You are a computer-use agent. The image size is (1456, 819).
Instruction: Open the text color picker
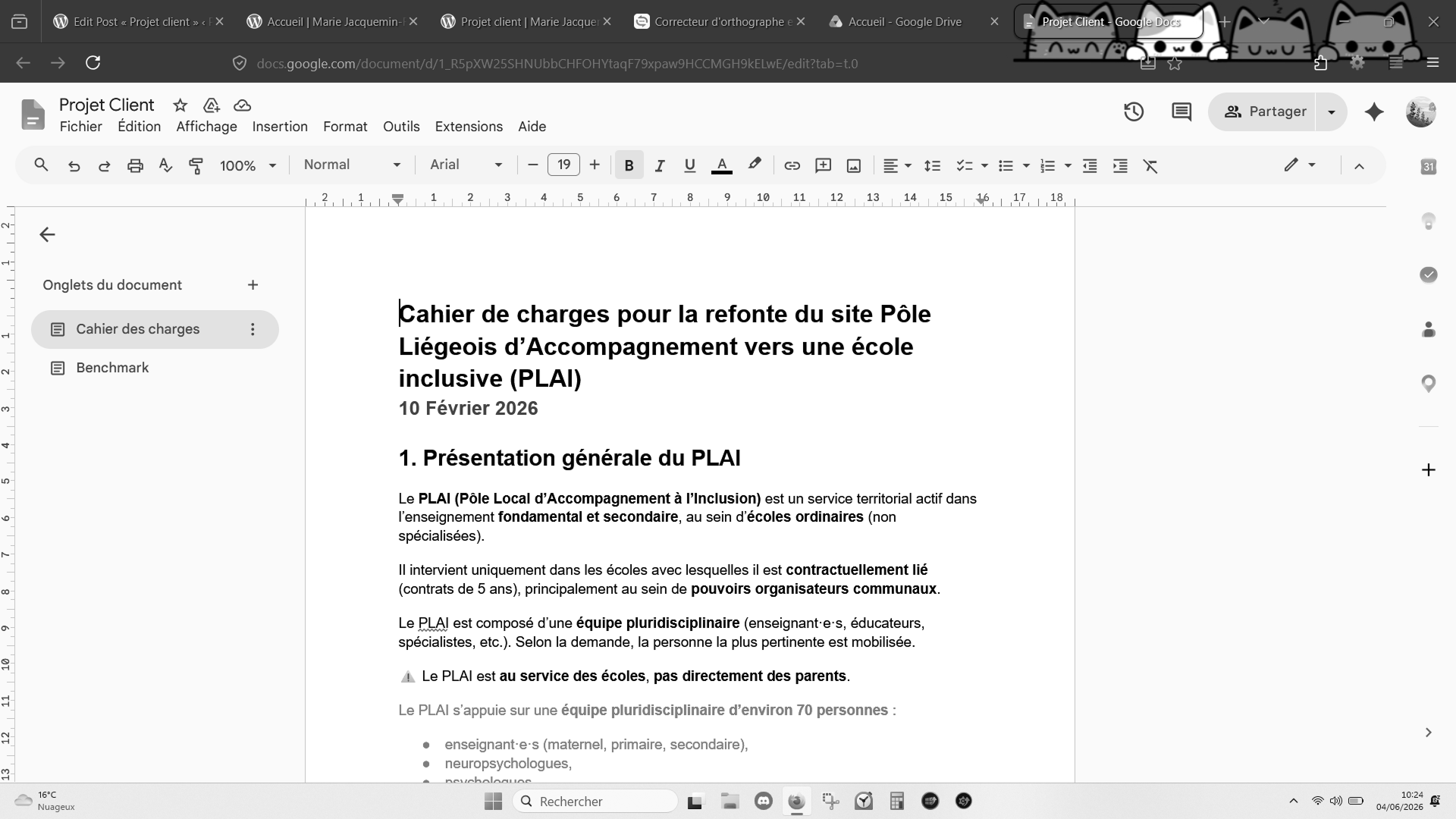coord(722,165)
